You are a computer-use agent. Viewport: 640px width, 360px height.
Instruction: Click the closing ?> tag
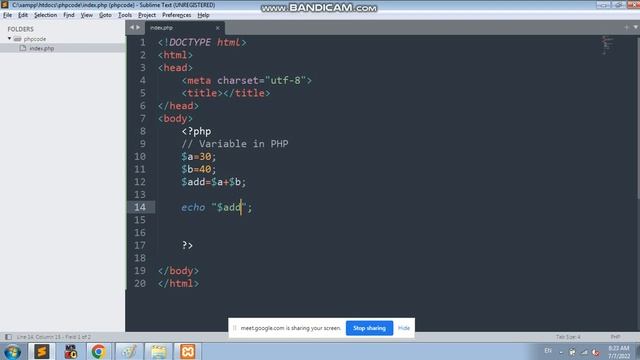(187, 245)
